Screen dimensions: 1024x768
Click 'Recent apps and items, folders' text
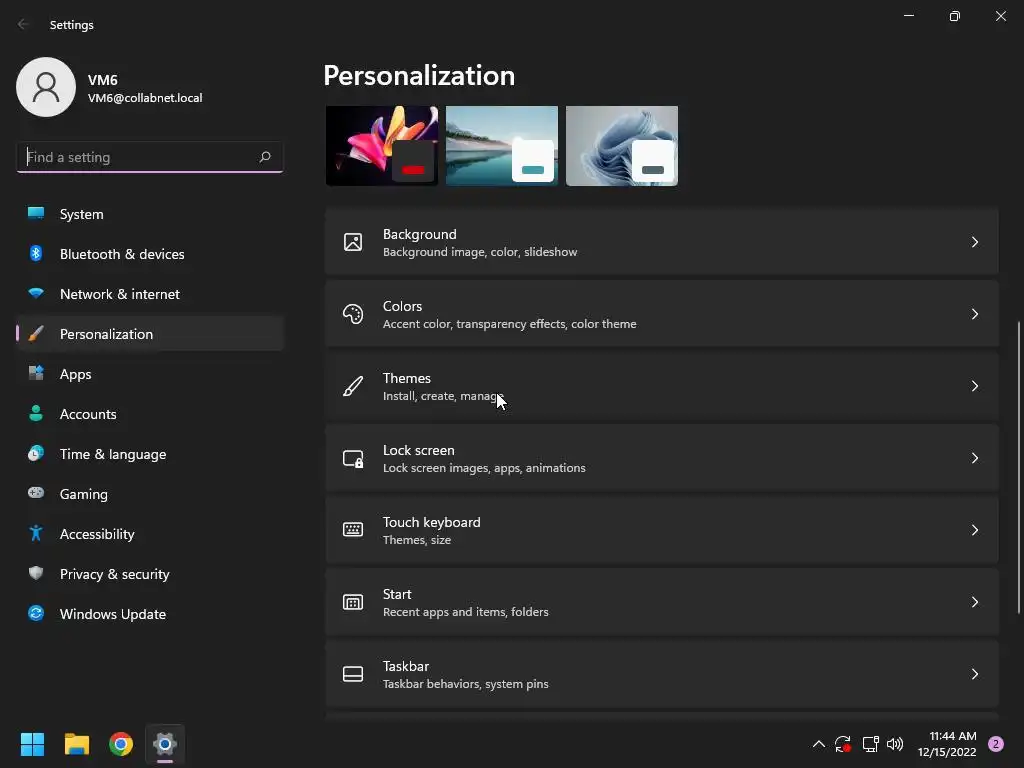[466, 612]
